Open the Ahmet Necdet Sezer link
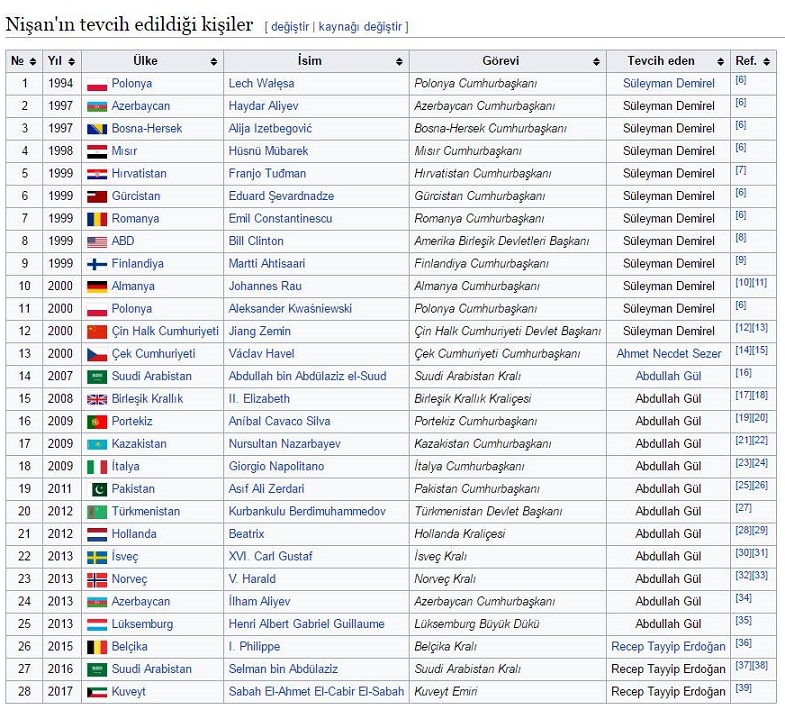Image resolution: width=785 pixels, height=719 pixels. pyautogui.click(x=668, y=354)
